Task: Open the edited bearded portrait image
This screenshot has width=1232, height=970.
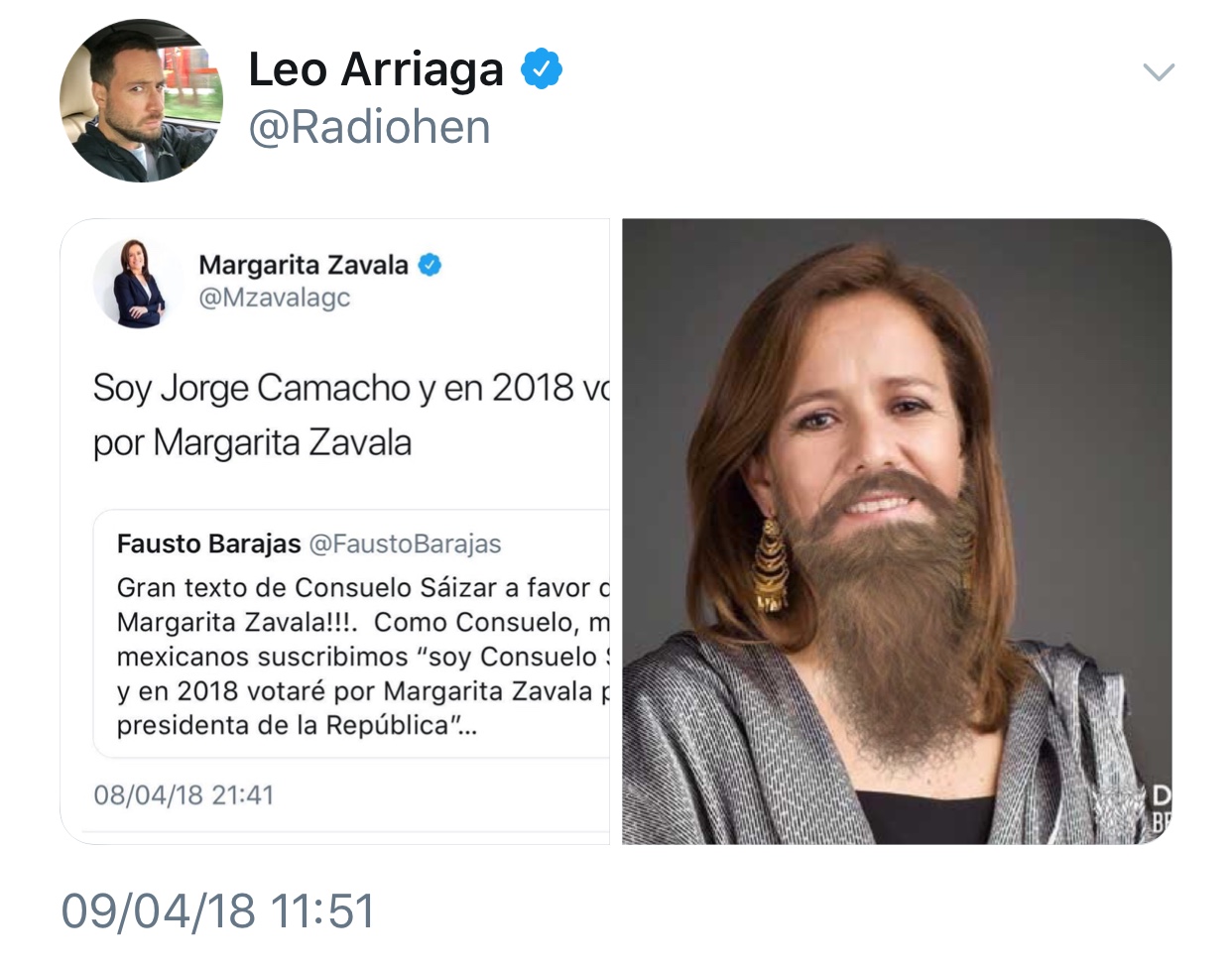Action: pyautogui.click(x=897, y=532)
